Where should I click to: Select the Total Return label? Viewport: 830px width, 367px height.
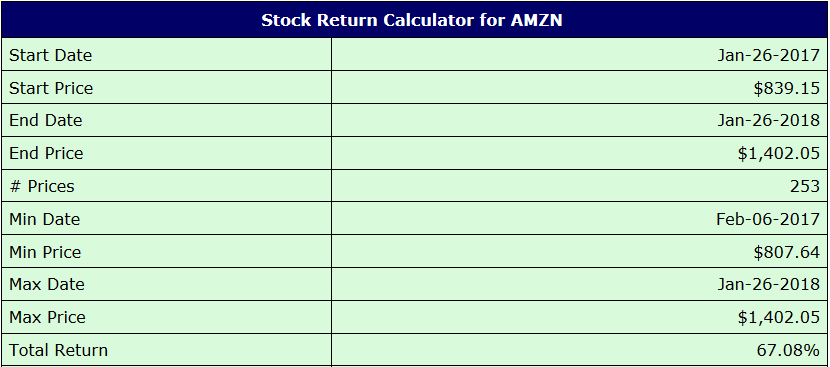pos(58,350)
